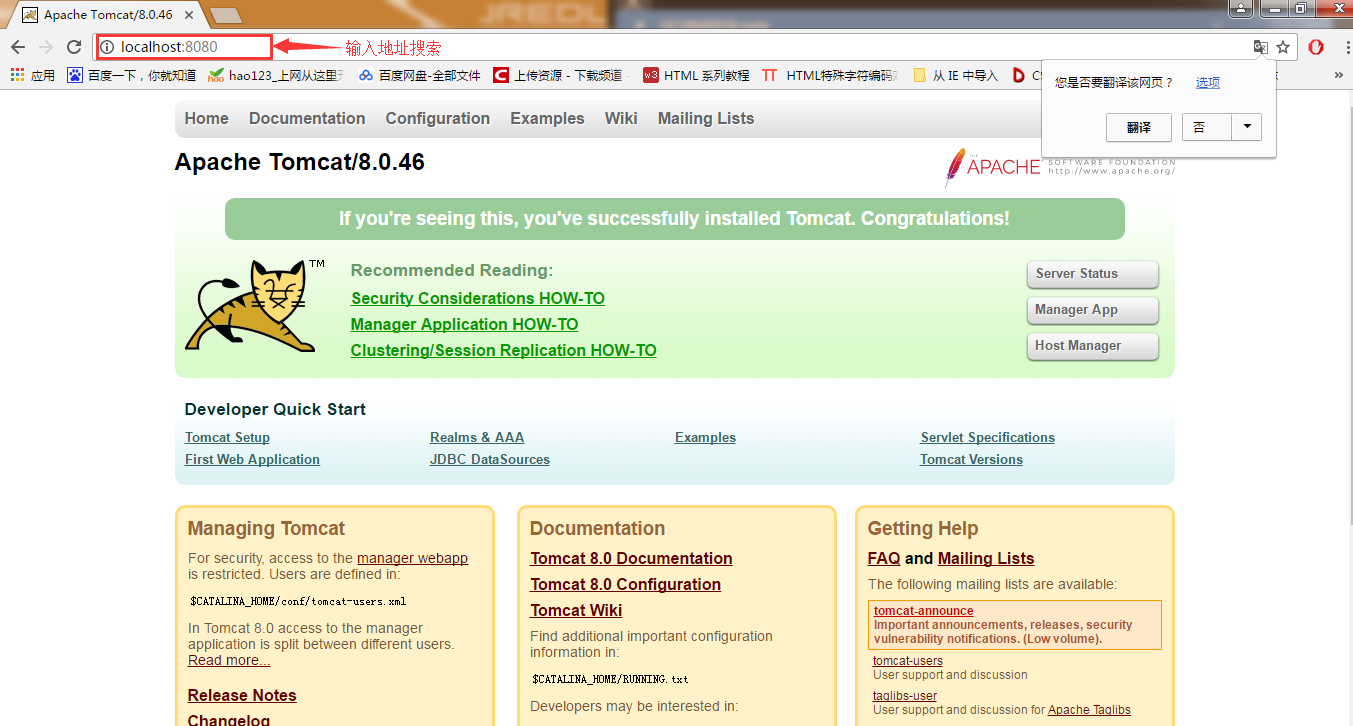This screenshot has width=1353, height=726.
Task: Open the Servlet Specifications link
Action: (x=988, y=437)
